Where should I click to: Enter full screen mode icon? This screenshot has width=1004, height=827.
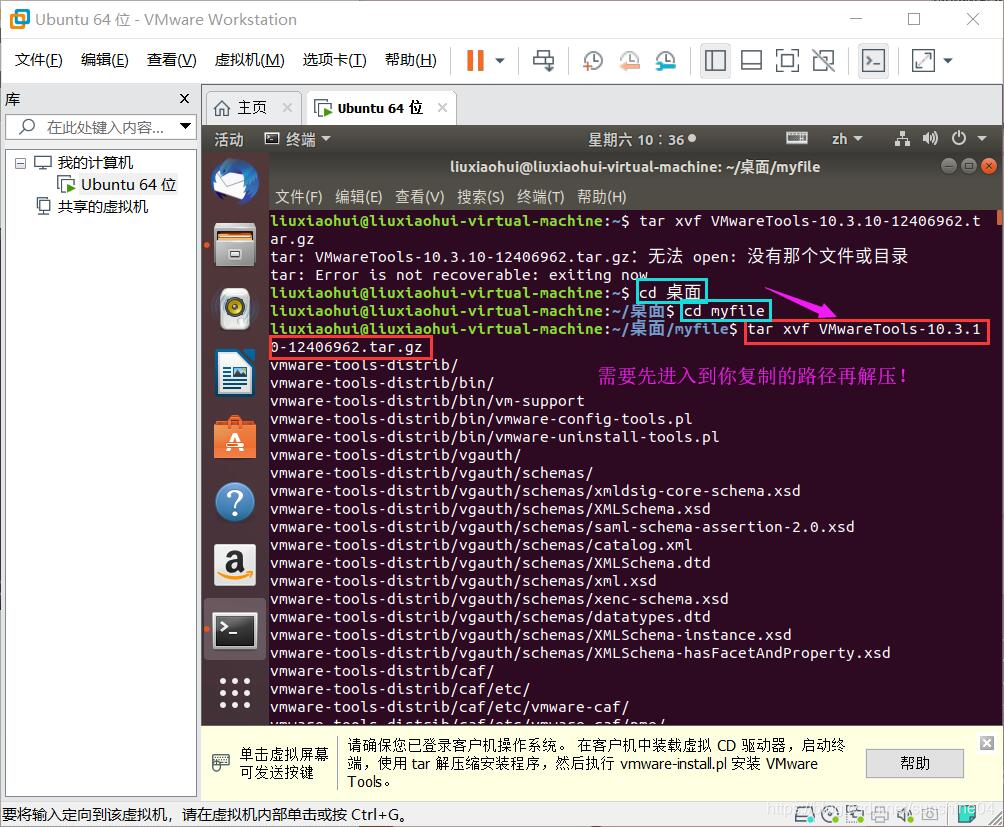pyautogui.click(x=787, y=61)
